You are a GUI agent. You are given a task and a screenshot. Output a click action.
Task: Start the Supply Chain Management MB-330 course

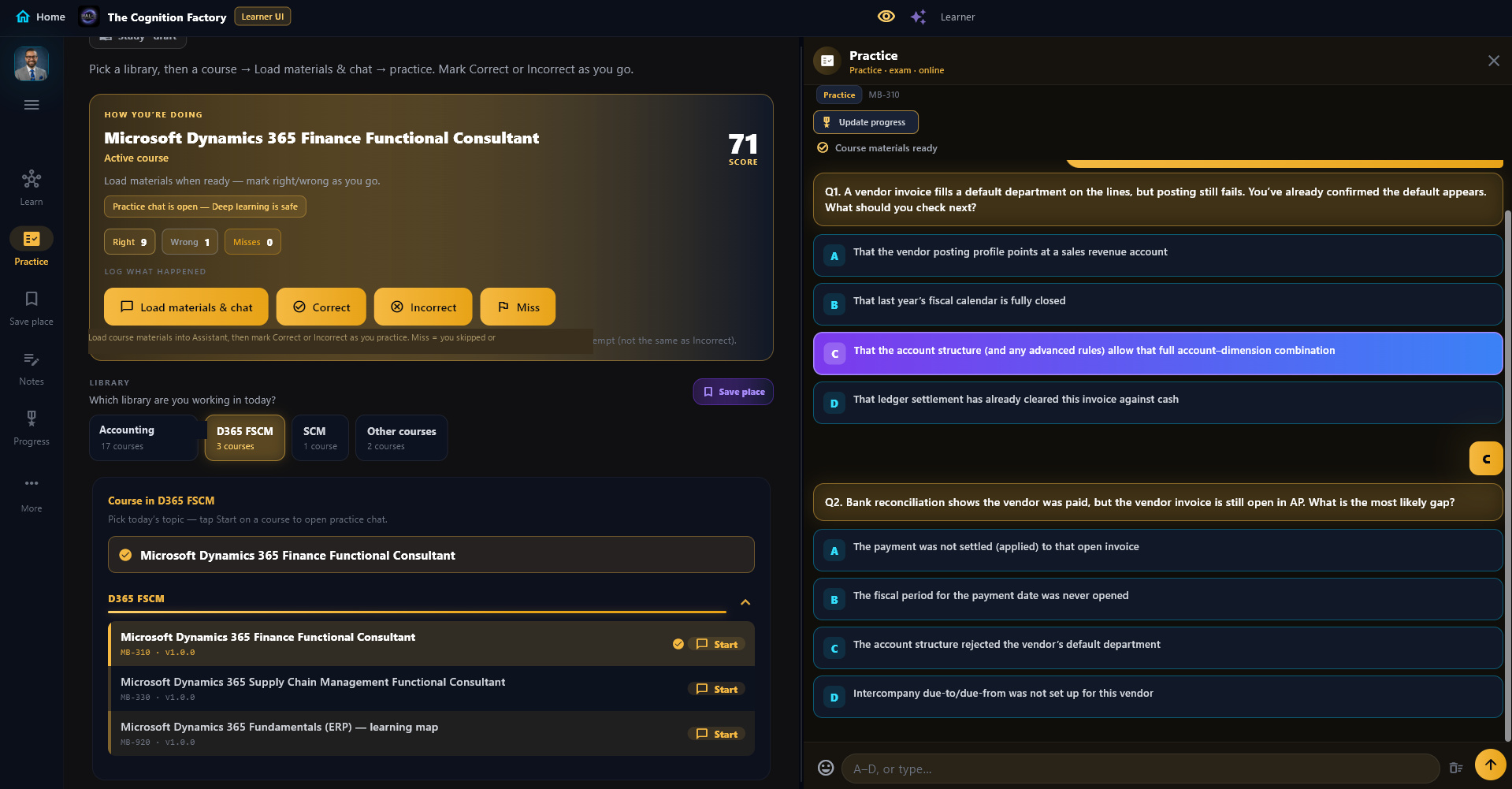[x=717, y=689]
